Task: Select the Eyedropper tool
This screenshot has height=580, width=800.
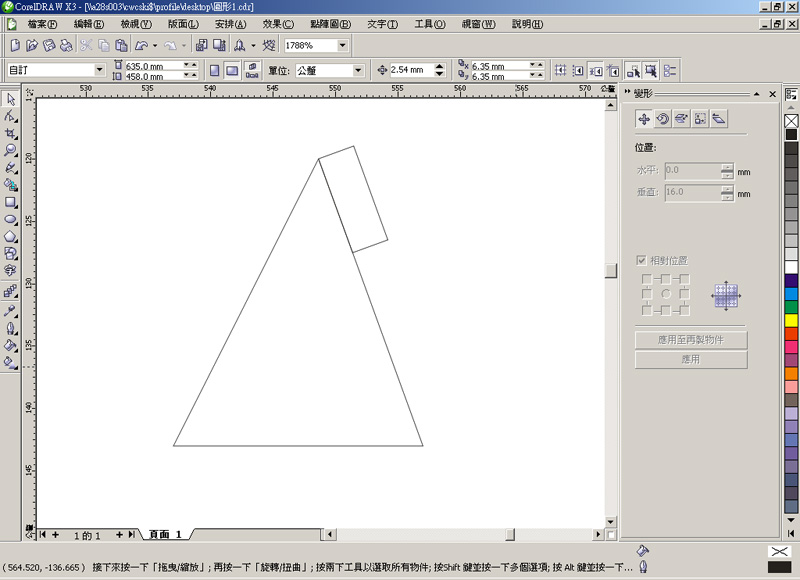Action: pyautogui.click(x=10, y=311)
